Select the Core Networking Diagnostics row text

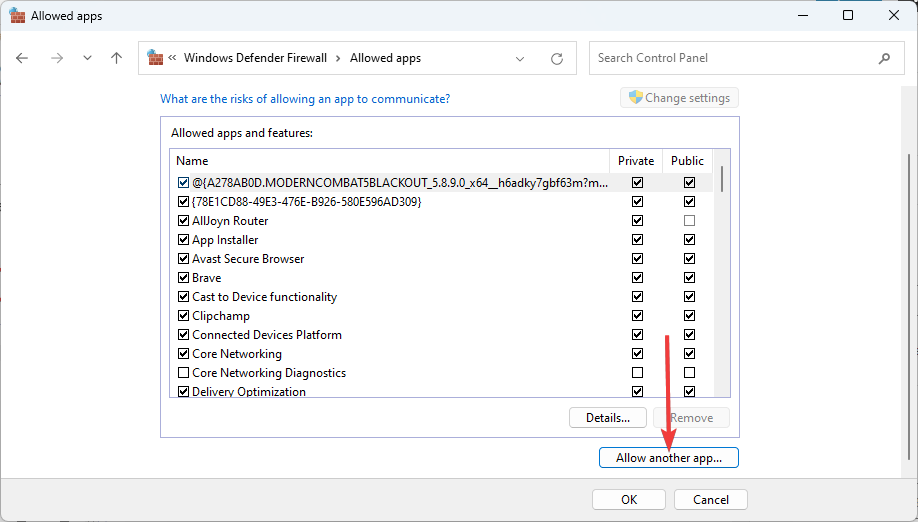click(x=269, y=373)
